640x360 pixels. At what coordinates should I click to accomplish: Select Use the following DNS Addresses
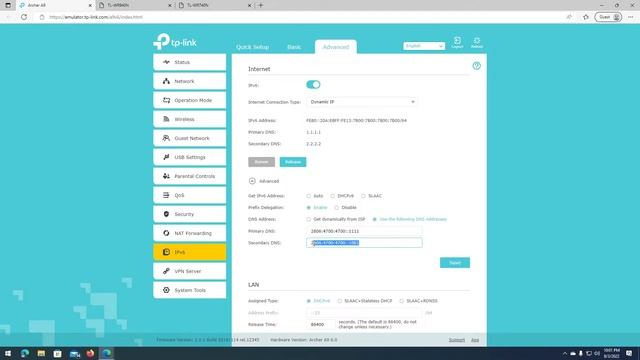tap(375, 220)
